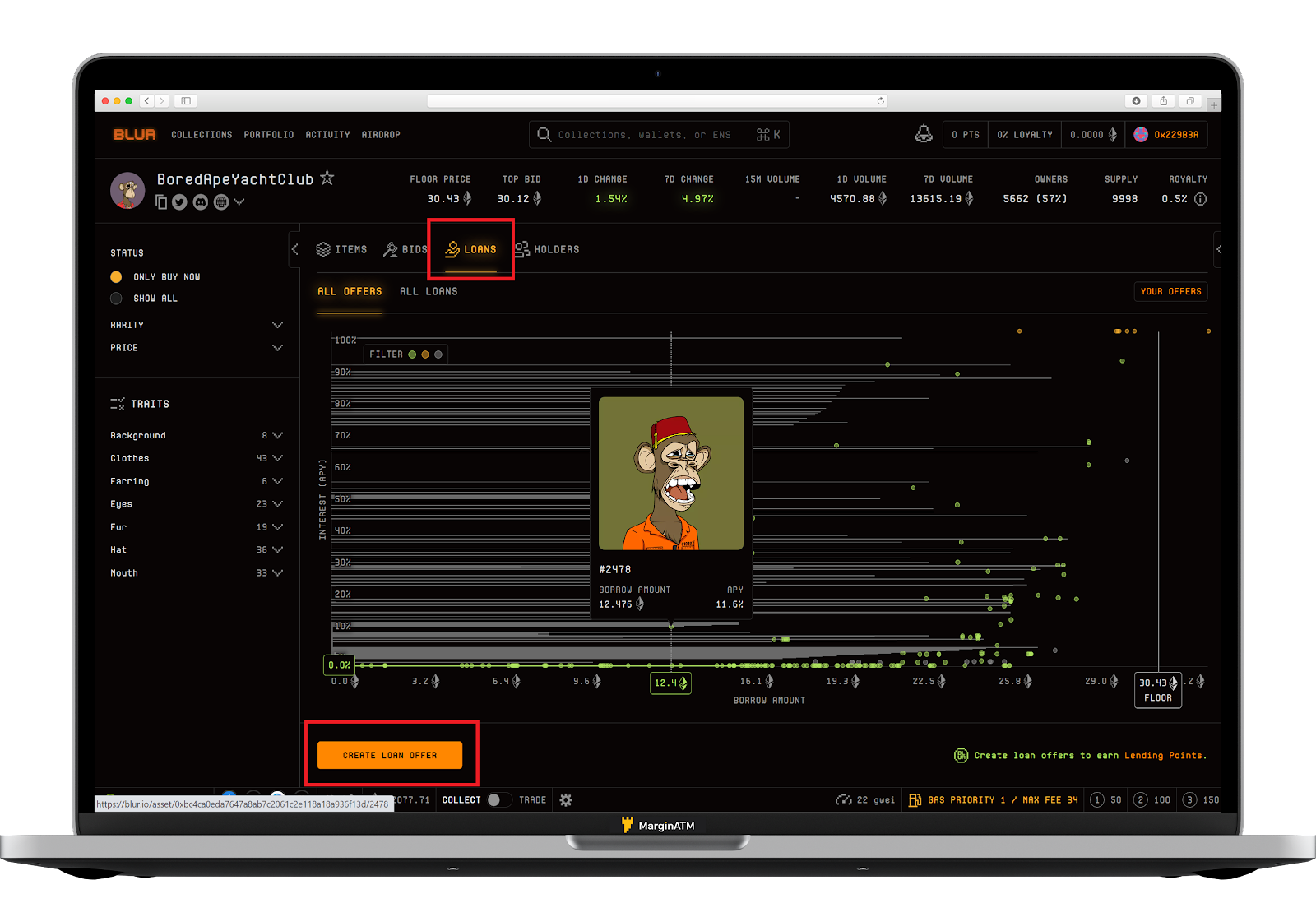The image size is (1316, 917).
Task: Switch to the Holders tab
Action: click(x=547, y=249)
